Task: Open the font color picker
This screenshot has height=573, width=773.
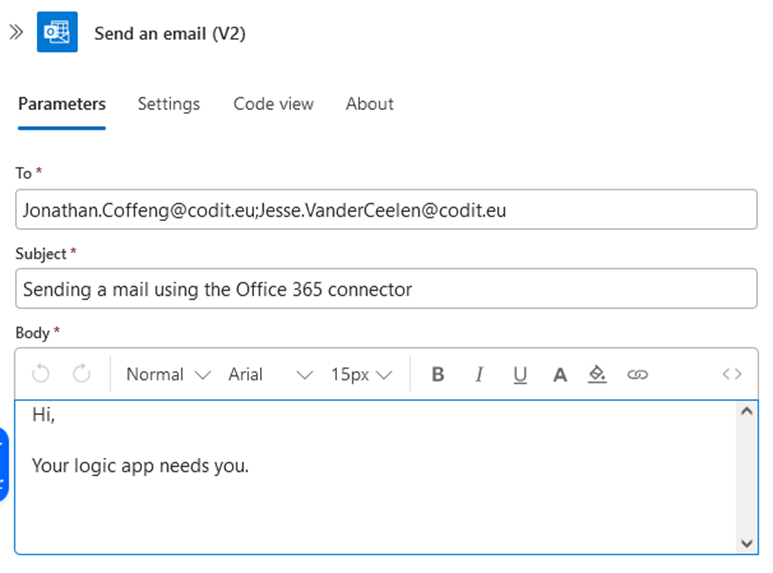Action: (560, 374)
